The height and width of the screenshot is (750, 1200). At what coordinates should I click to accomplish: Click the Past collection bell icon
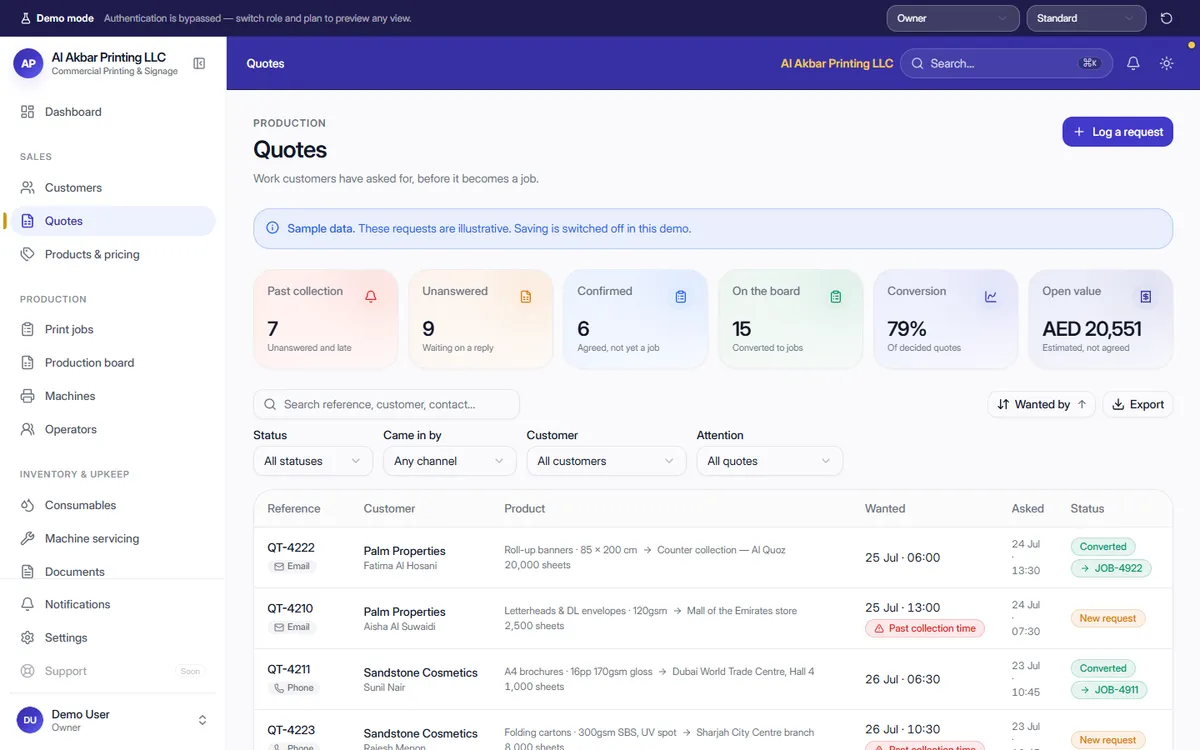click(371, 296)
